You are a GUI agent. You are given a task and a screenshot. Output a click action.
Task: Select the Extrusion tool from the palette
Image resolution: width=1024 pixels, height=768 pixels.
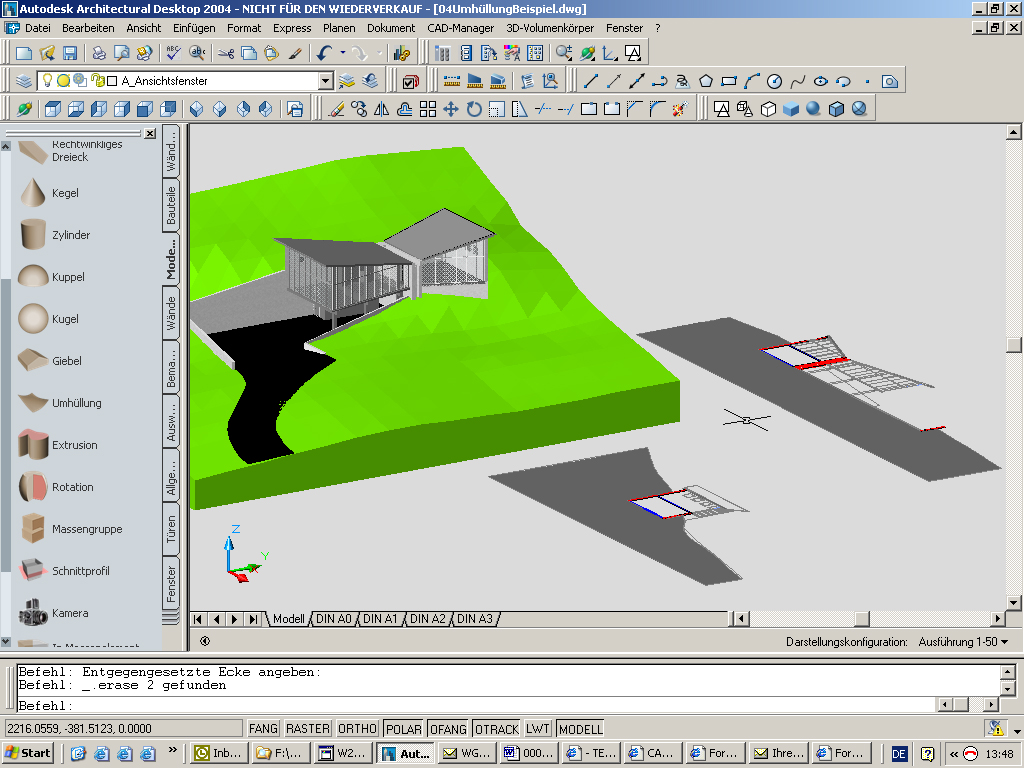pyautogui.click(x=59, y=445)
